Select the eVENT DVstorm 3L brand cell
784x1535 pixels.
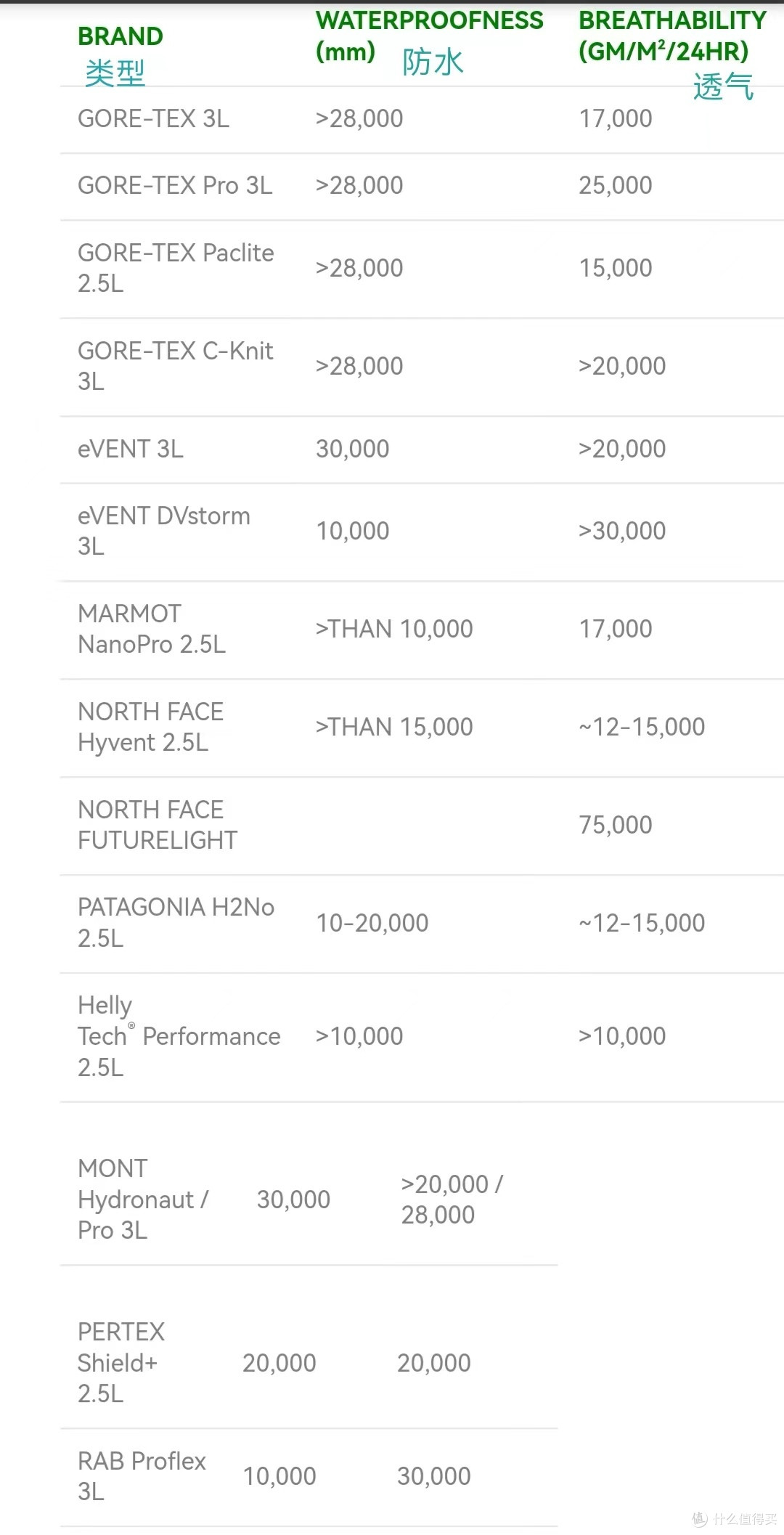point(163,531)
